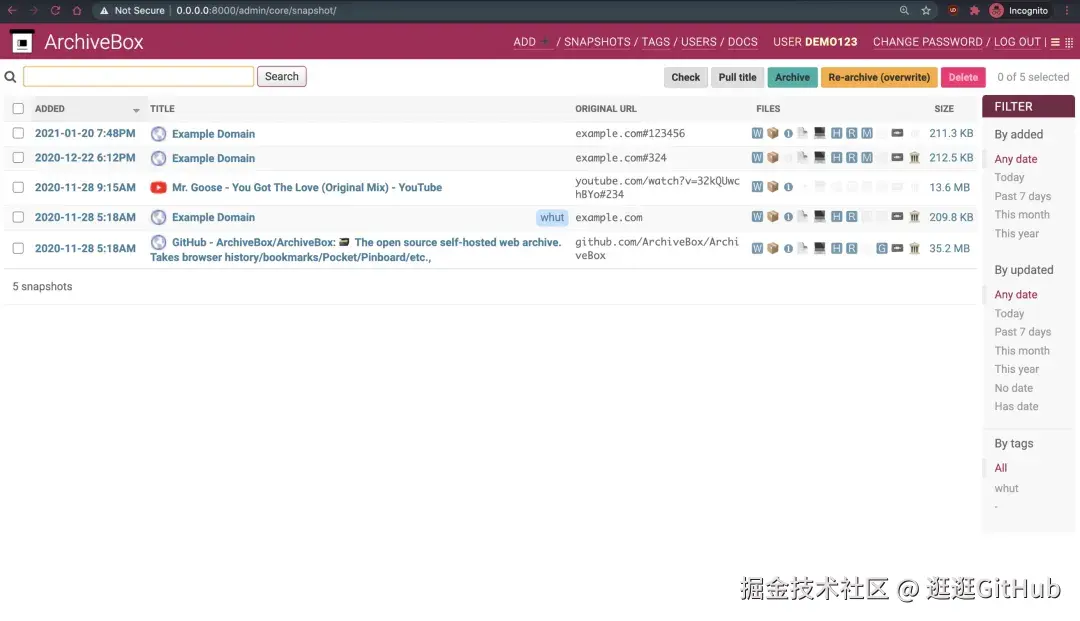
Task: Go to SNAPSHOTS in top navigation
Action: pos(597,42)
